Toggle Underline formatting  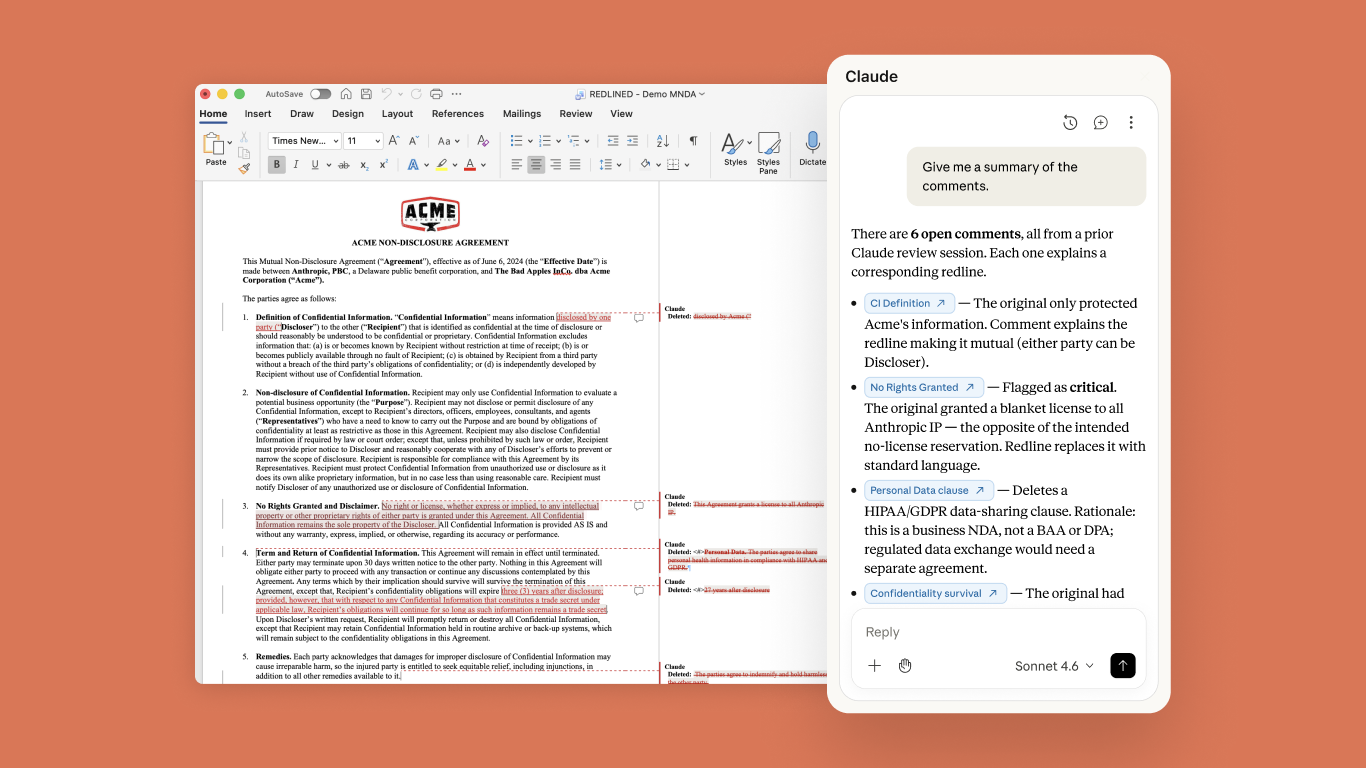point(315,165)
